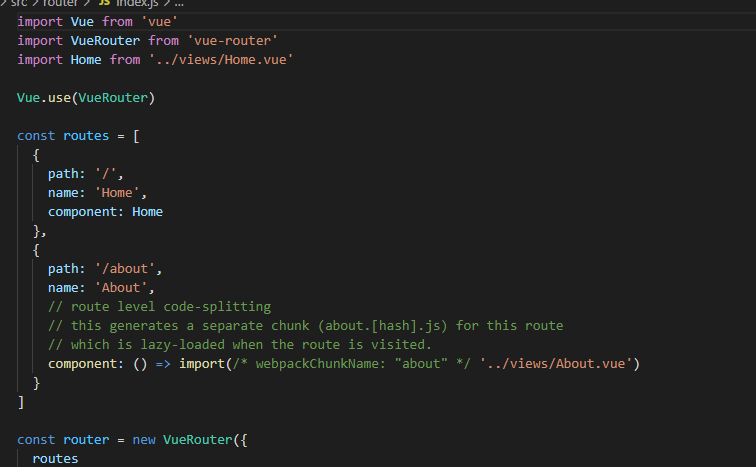Place cursor on Vue.use(VueRouter) line
756x467 pixels.
[86, 98]
